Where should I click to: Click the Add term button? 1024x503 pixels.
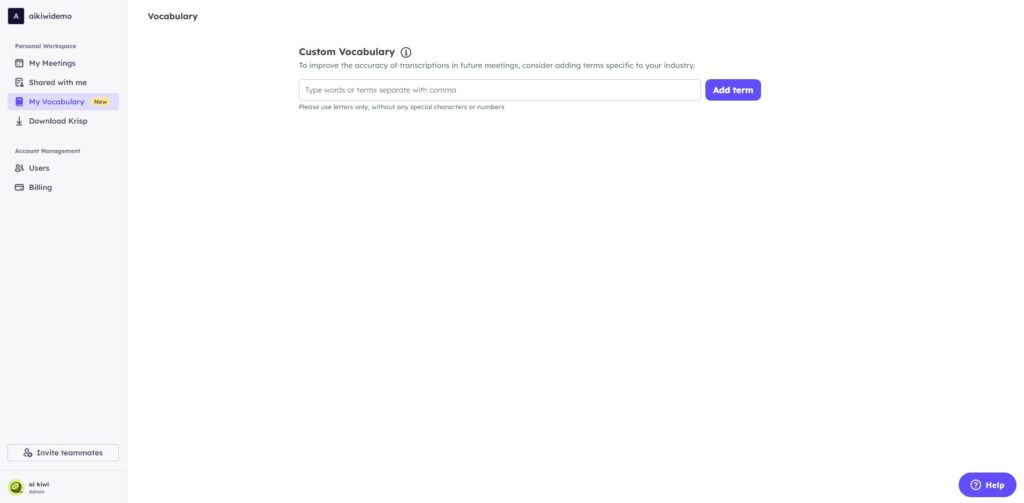[x=733, y=90]
